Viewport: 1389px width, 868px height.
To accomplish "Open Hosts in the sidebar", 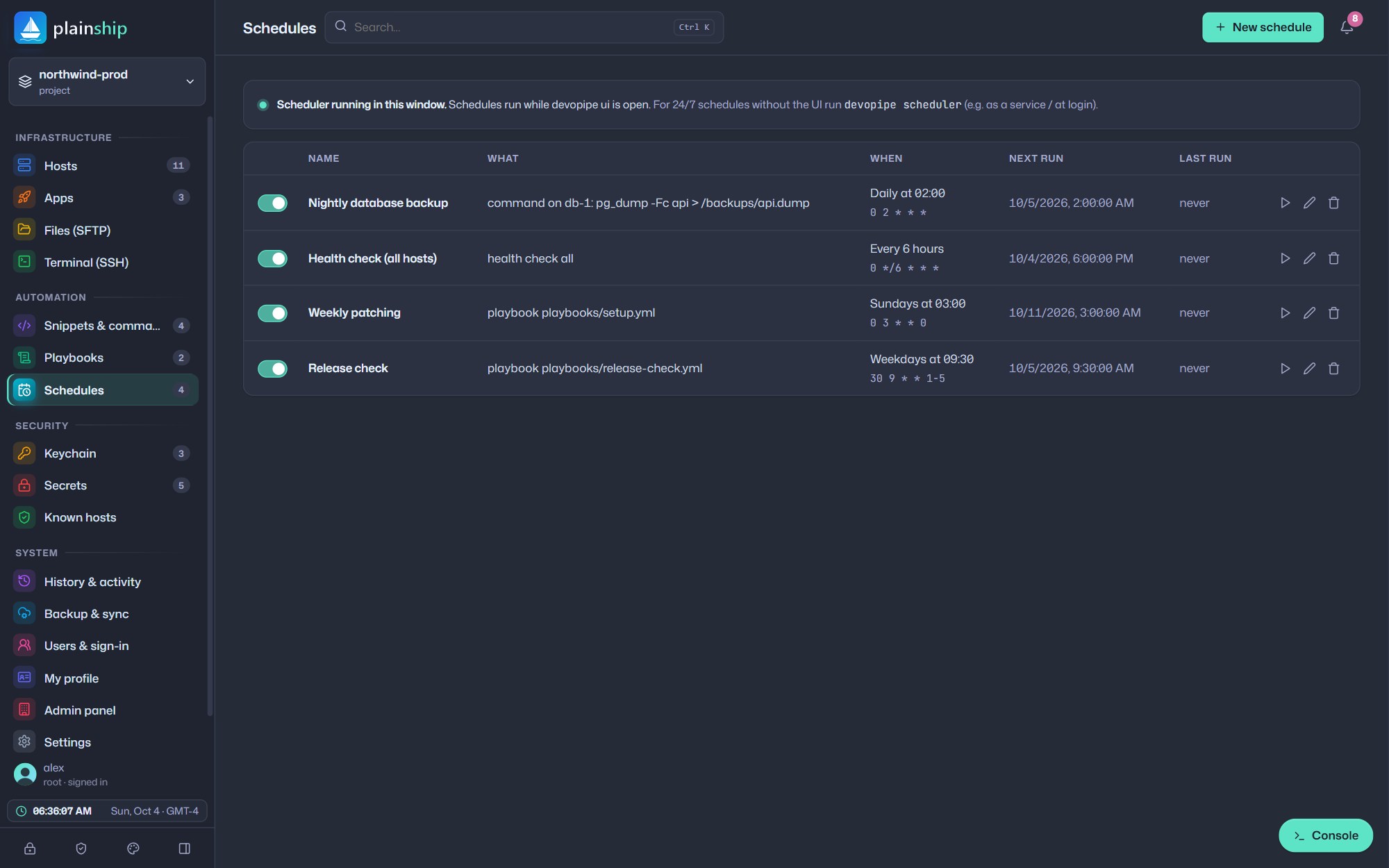I will click(x=103, y=165).
